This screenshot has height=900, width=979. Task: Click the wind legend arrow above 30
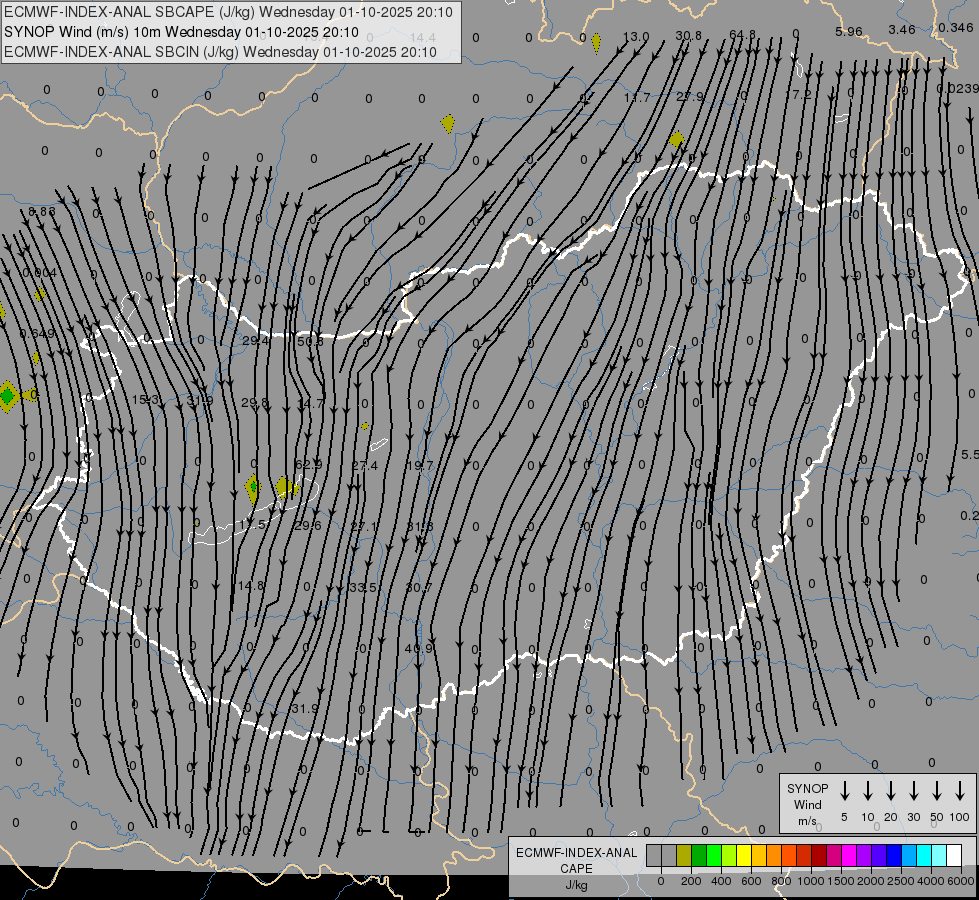tap(913, 791)
